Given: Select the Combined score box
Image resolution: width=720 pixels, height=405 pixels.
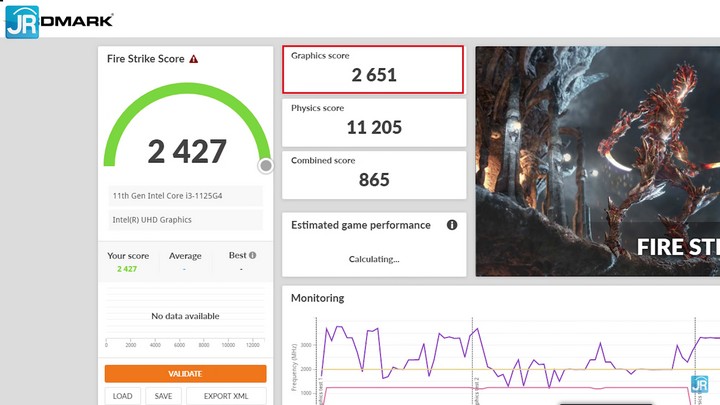Looking at the screenshot, I should point(373,174).
